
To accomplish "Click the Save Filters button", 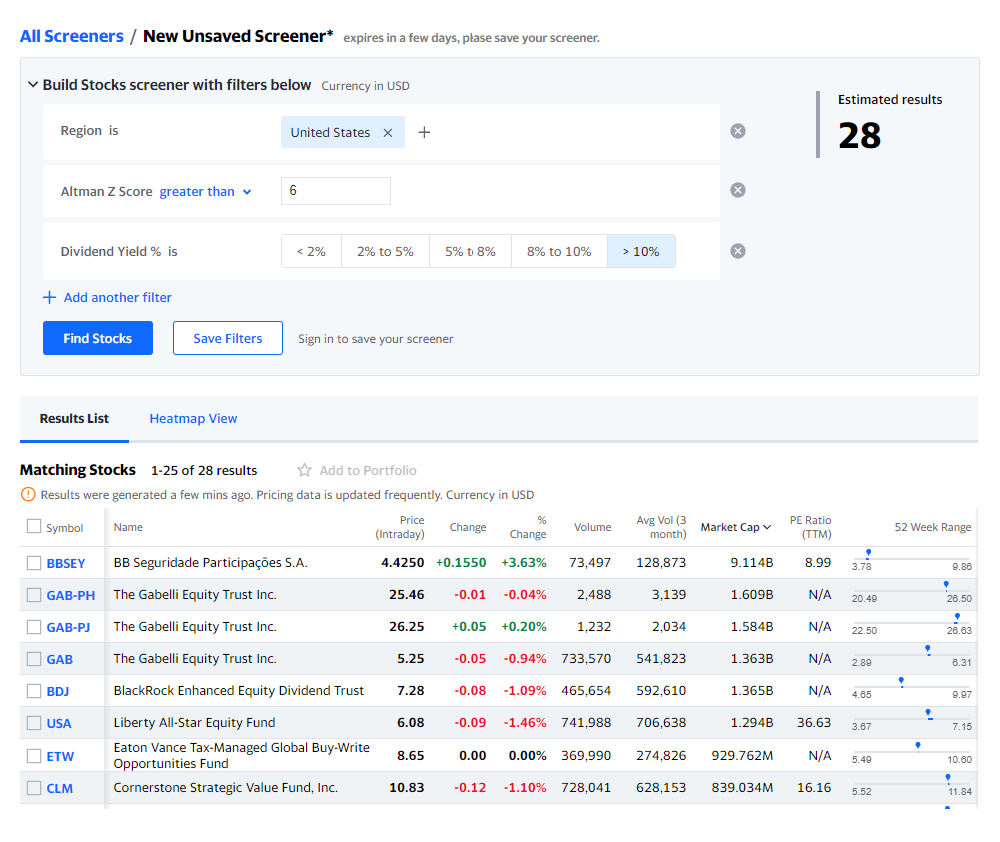I will tap(228, 338).
